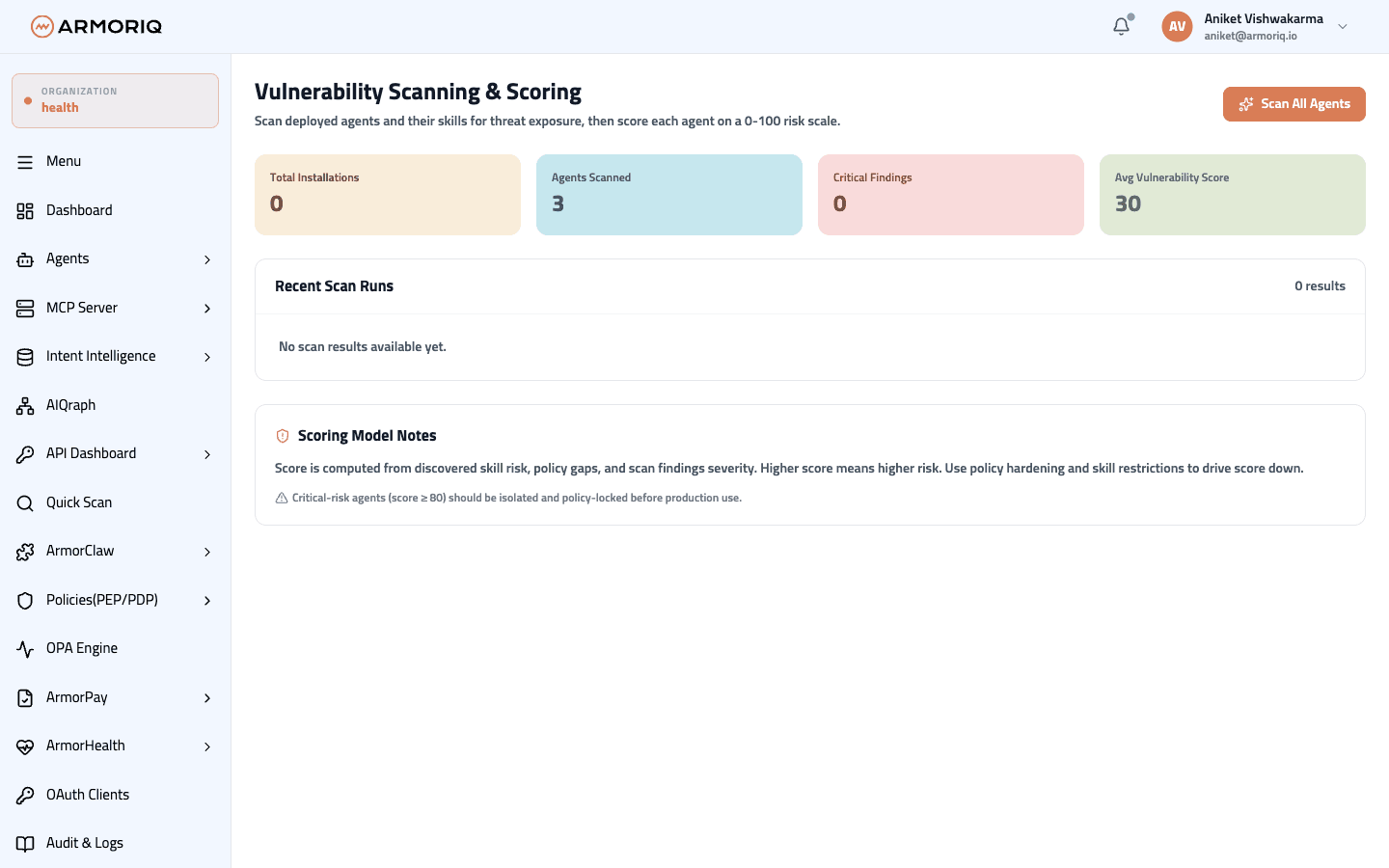Screen dimensions: 1389x868
Task: Expand the Agents submenu chevron
Action: (207, 259)
